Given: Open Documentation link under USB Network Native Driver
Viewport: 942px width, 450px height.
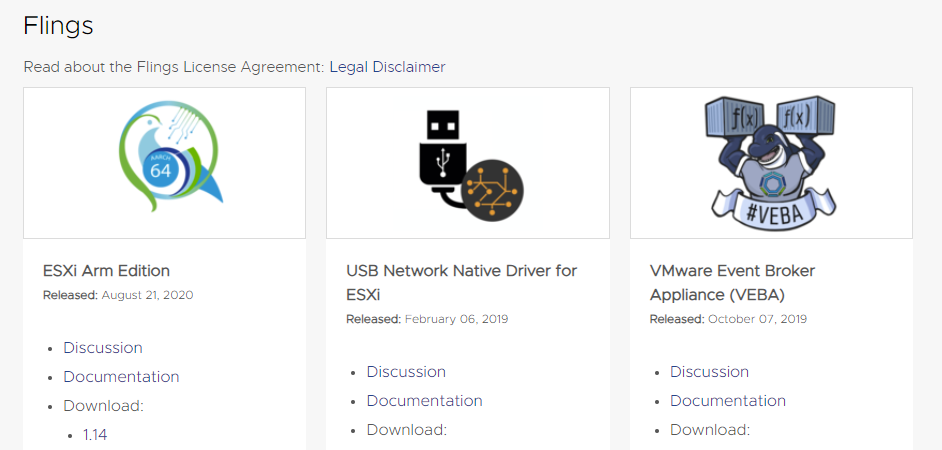Looking at the screenshot, I should click(x=425, y=401).
